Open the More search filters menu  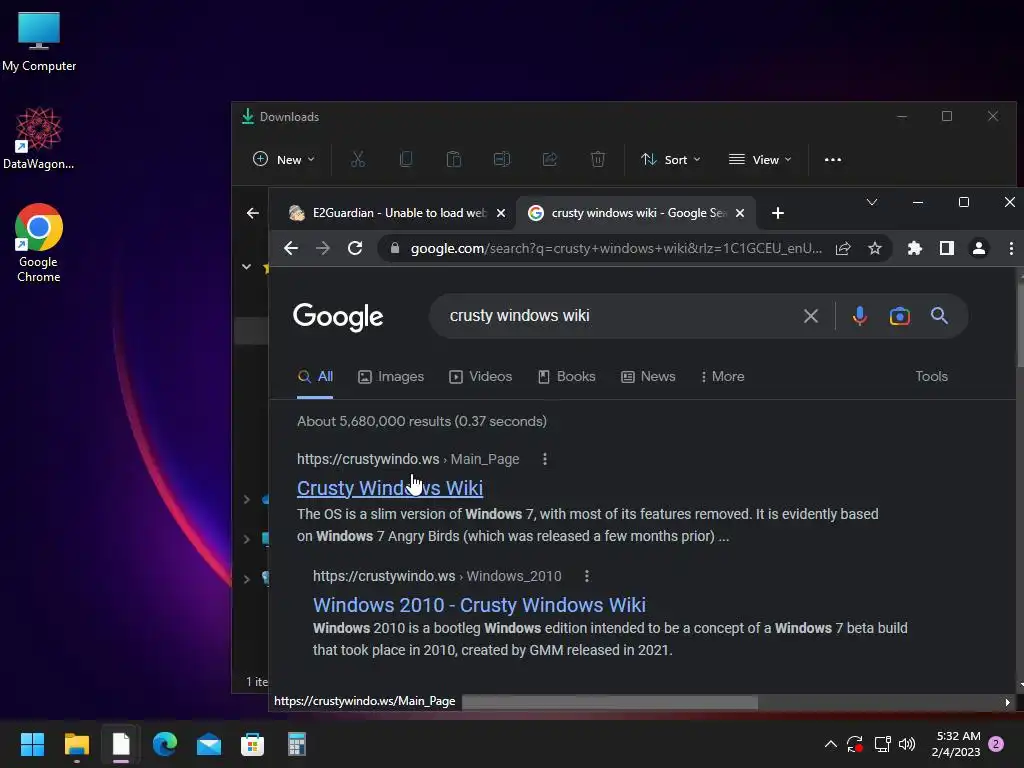click(x=722, y=377)
